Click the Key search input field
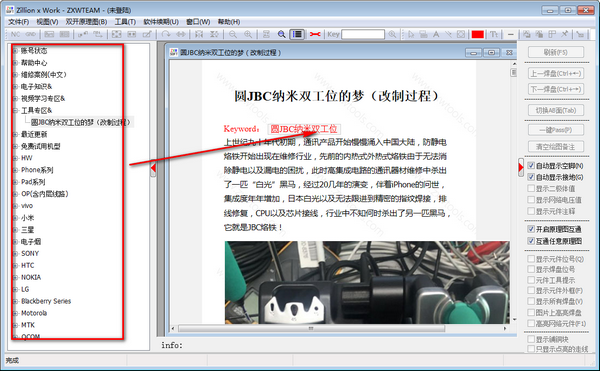This screenshot has width=600, height=371. click(363, 34)
